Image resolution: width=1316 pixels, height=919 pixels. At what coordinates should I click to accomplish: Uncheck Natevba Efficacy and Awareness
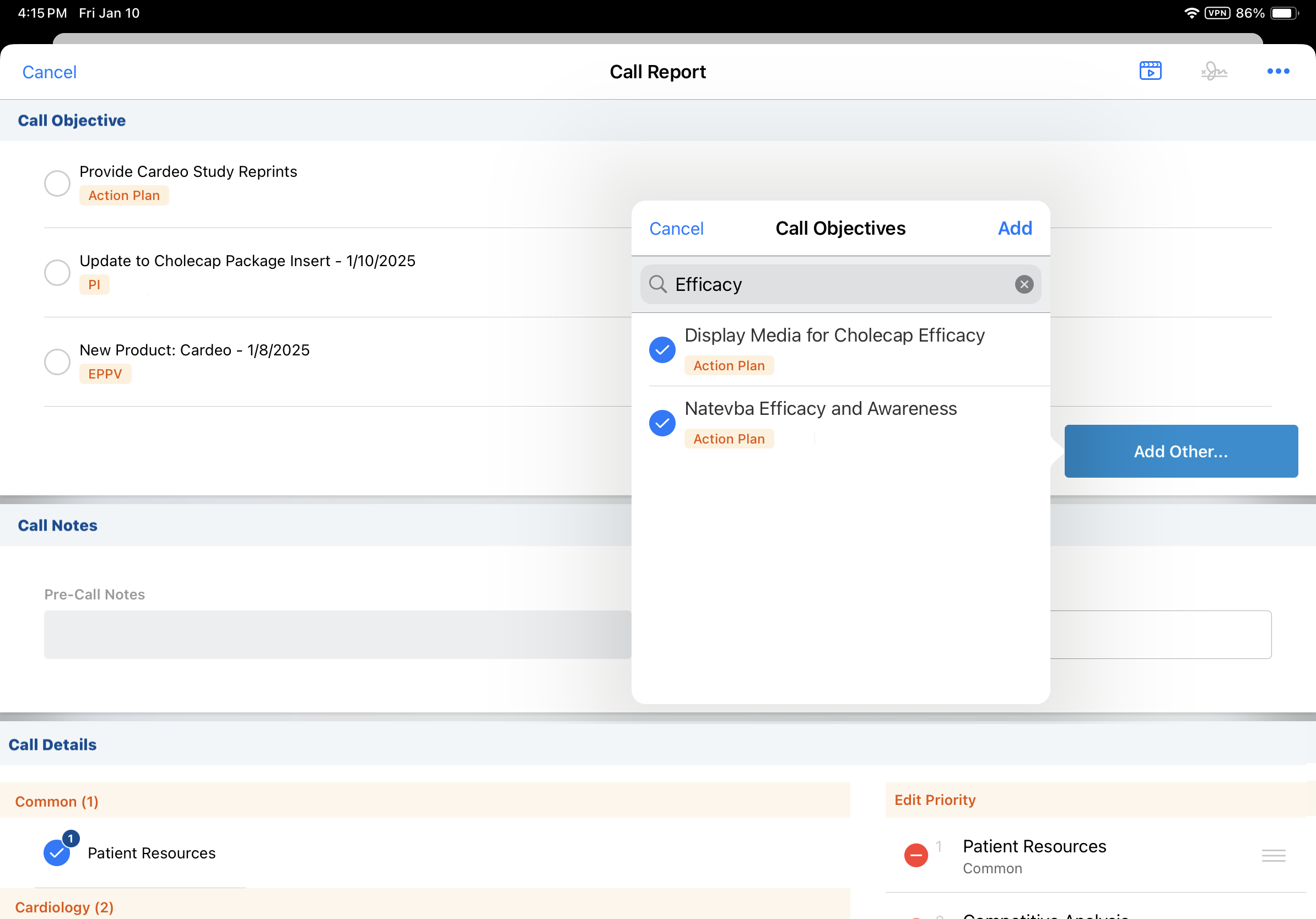click(662, 423)
